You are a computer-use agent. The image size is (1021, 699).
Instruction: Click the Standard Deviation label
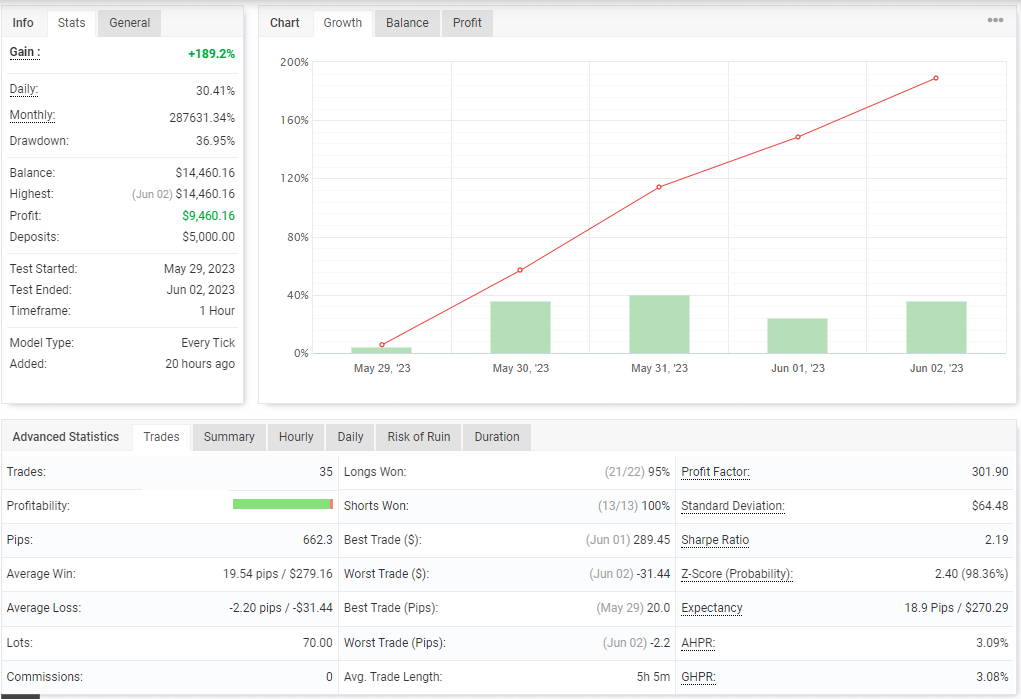733,506
